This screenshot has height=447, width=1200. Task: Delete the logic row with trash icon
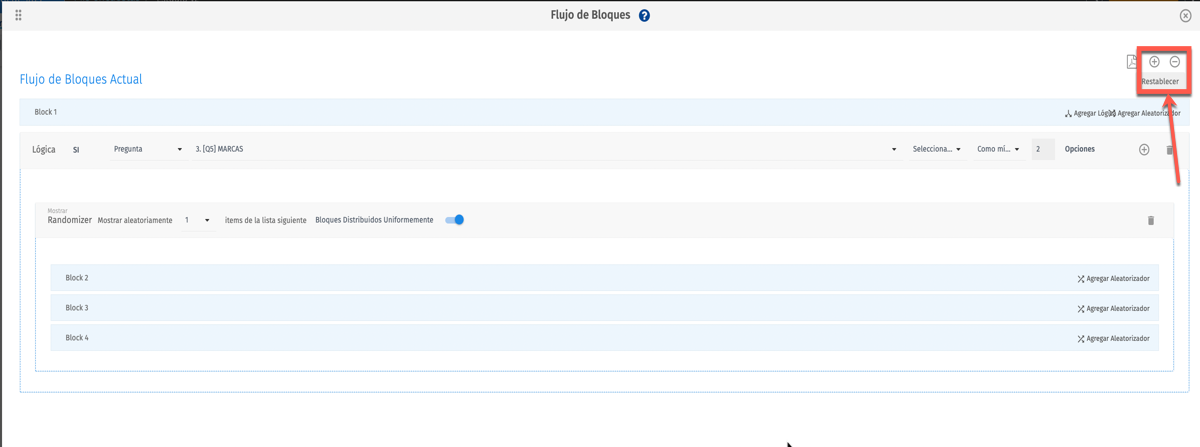(x=1170, y=150)
